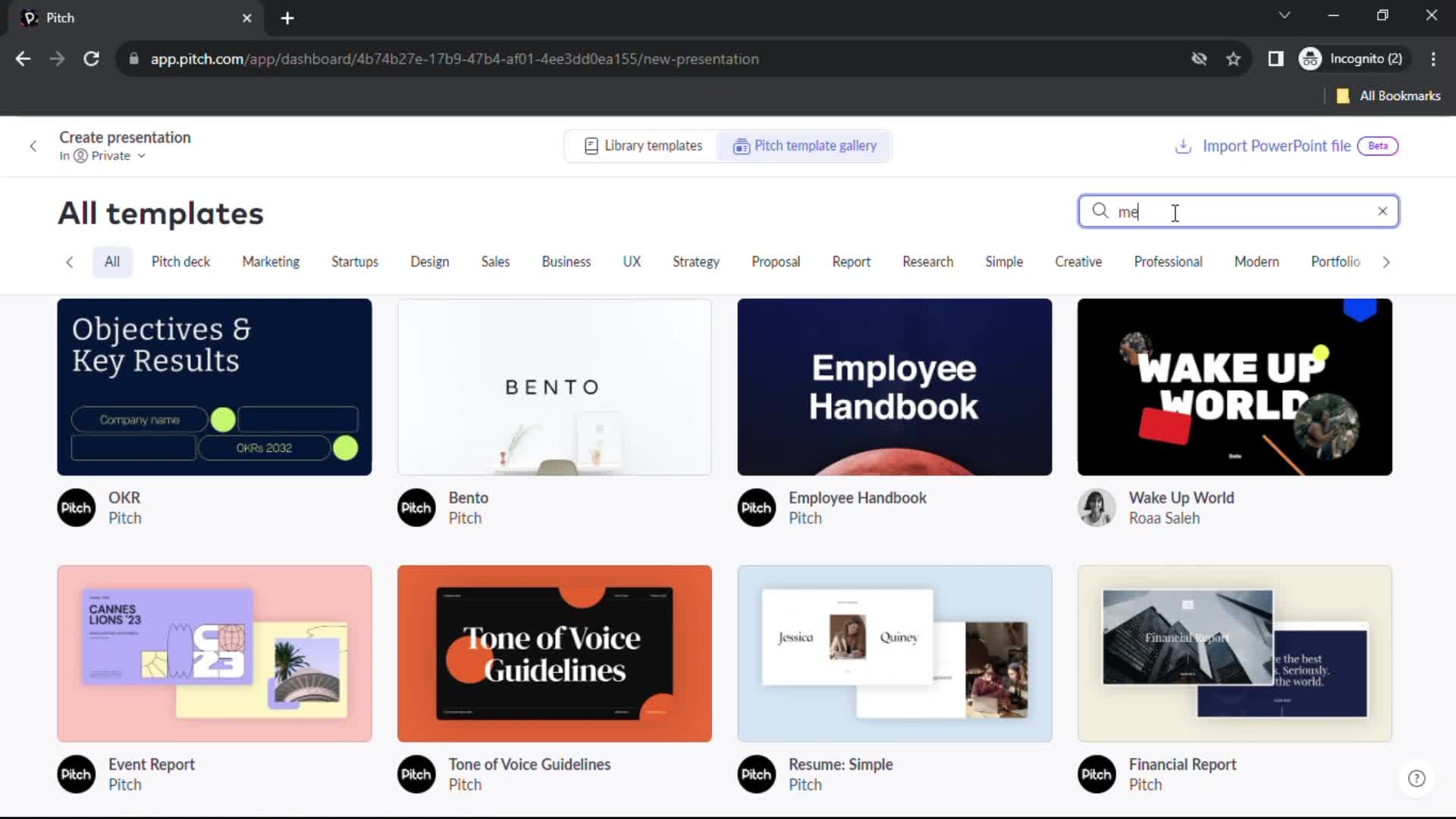Filter by Portfolio category

pyautogui.click(x=1335, y=262)
